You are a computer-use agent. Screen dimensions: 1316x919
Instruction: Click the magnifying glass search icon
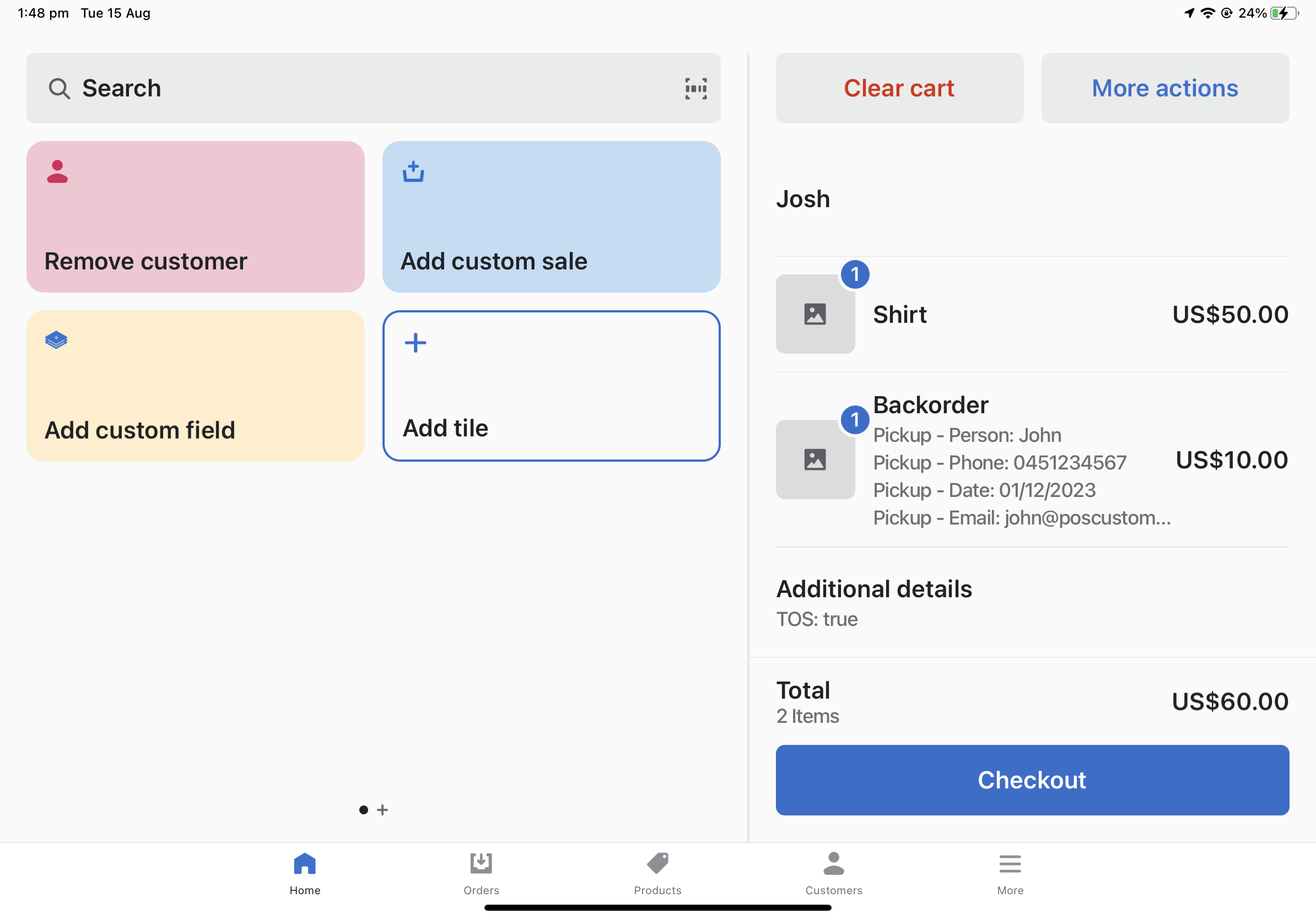pos(59,89)
